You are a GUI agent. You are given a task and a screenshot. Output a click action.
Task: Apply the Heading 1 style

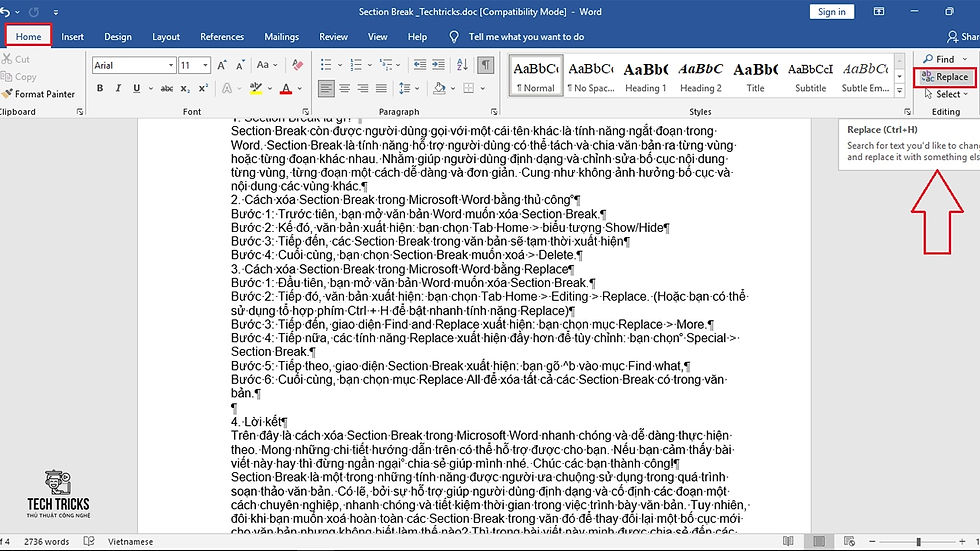tap(646, 76)
